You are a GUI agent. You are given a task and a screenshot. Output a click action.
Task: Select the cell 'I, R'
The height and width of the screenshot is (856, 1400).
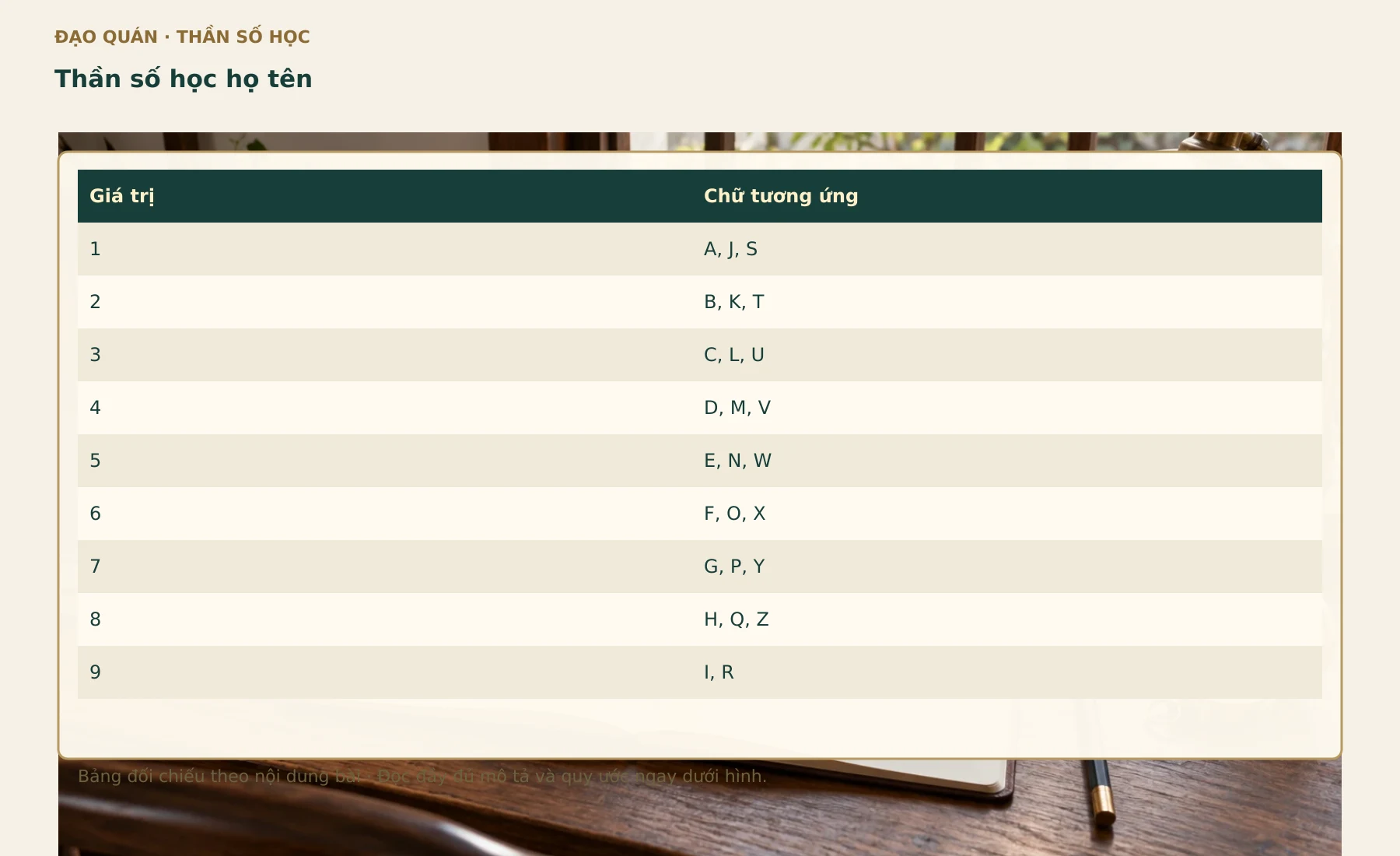pos(1007,672)
